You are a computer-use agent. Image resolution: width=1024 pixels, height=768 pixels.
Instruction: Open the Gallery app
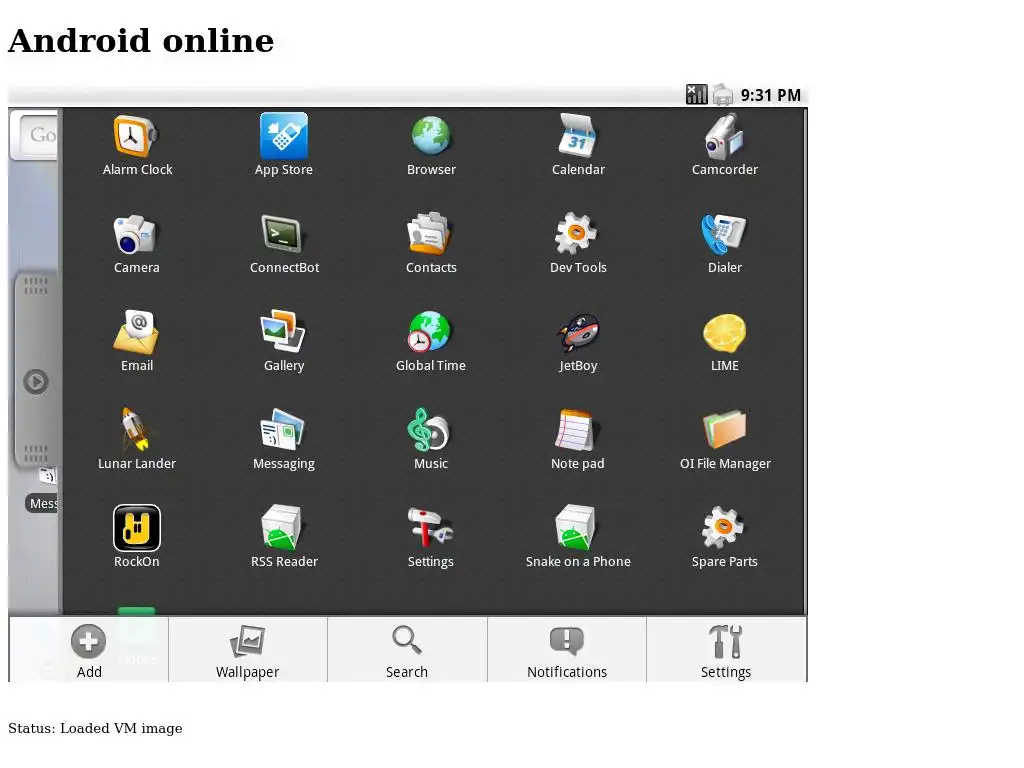[283, 341]
